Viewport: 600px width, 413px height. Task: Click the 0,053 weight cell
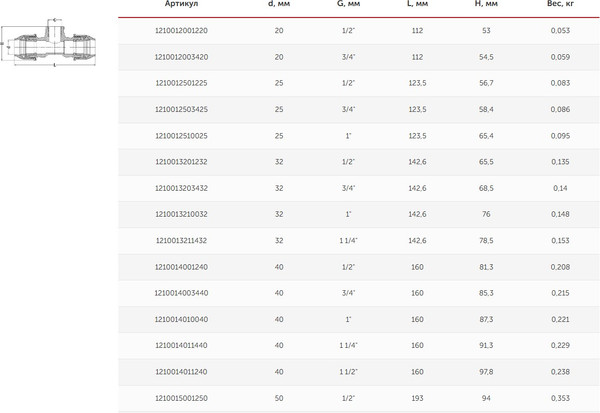coord(559,31)
